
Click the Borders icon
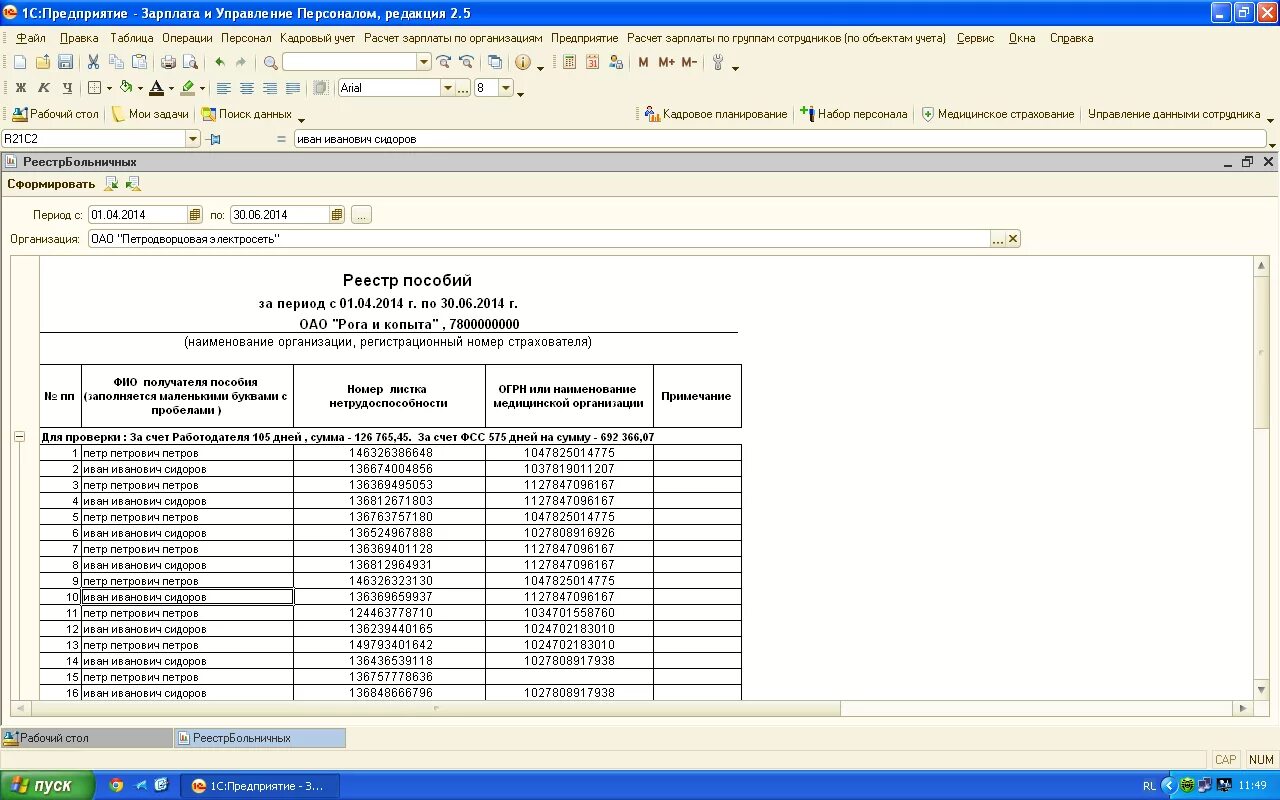coord(94,88)
